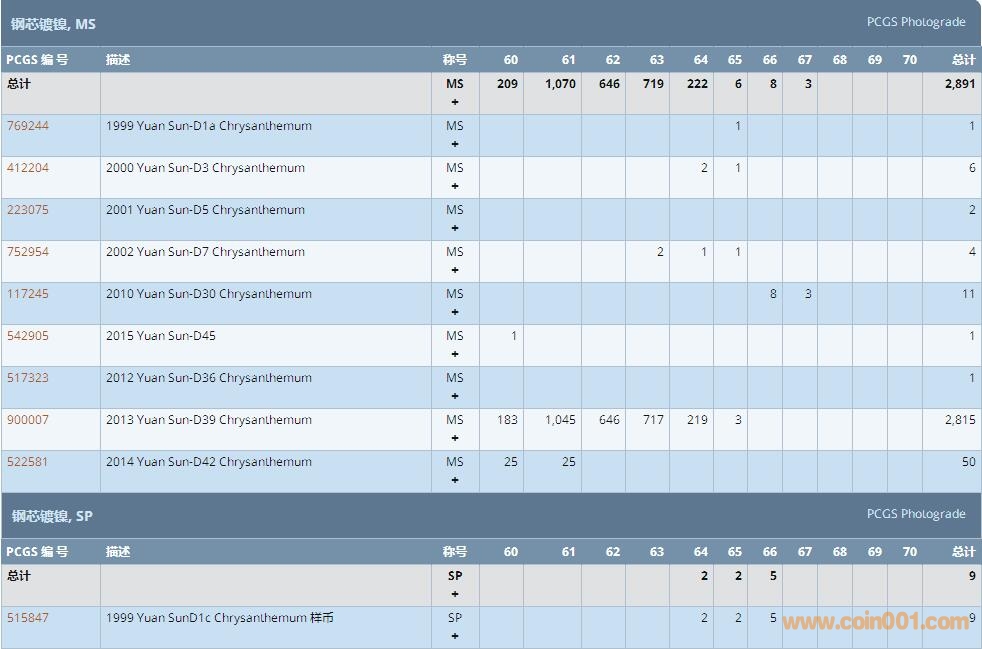
Task: Open PCGS number 769244 link
Action: click(x=28, y=126)
